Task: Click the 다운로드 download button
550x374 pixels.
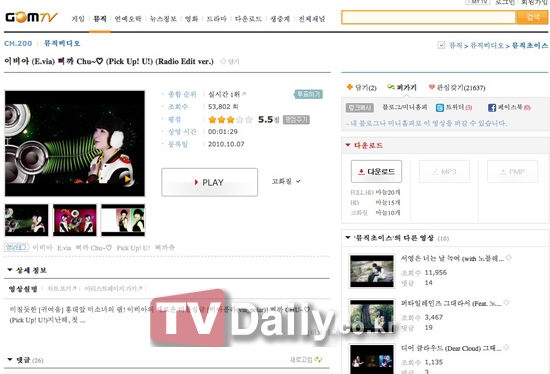Action: click(376, 172)
